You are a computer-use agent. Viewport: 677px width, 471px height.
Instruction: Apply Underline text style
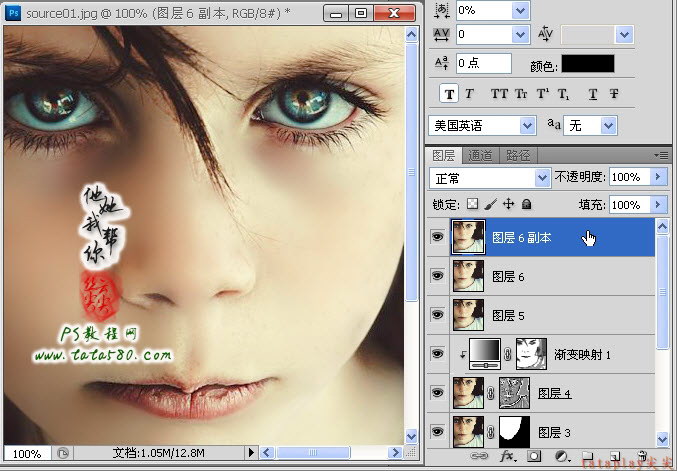[593, 94]
